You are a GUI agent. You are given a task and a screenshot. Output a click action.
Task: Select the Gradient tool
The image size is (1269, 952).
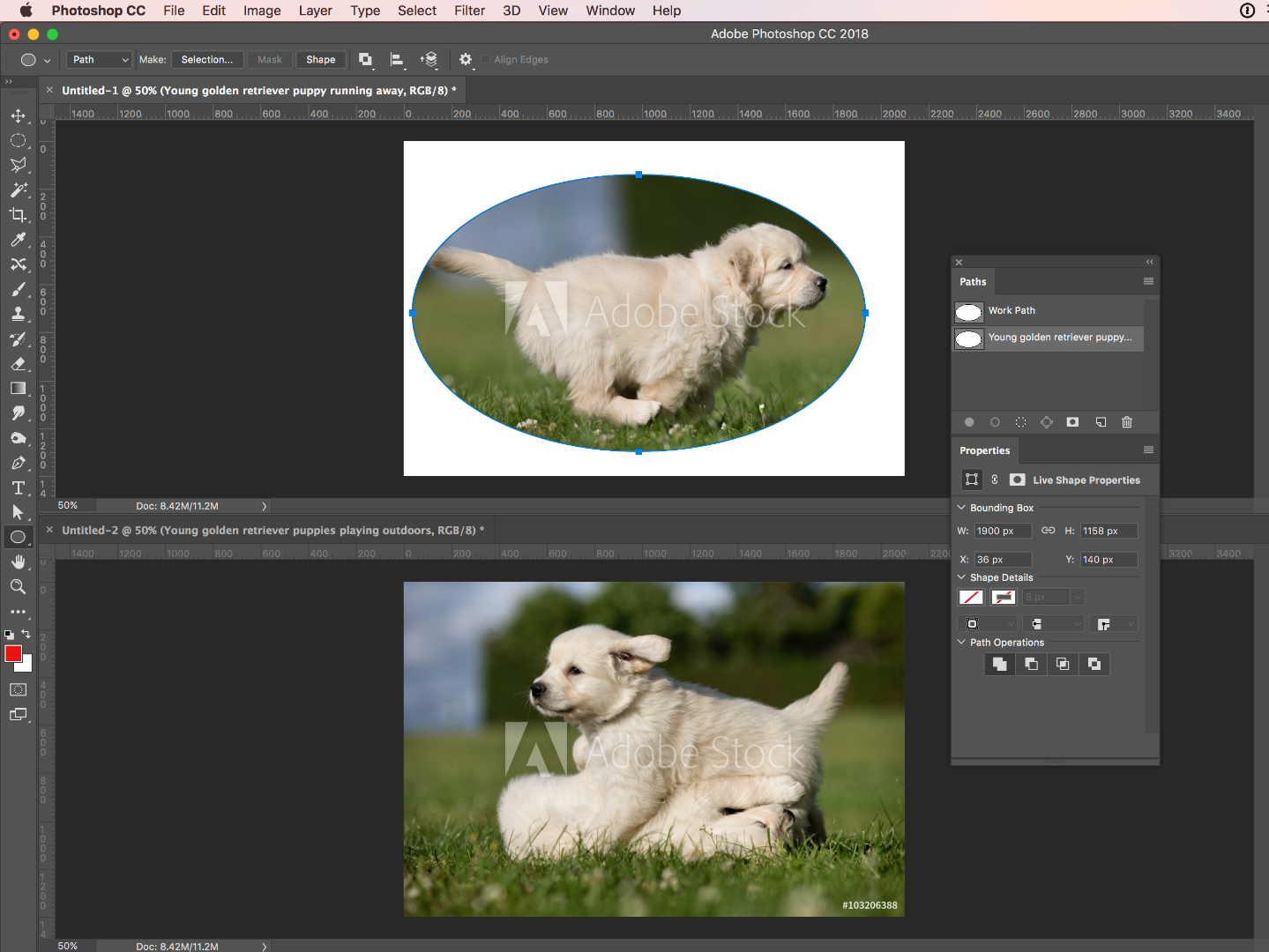[x=18, y=388]
